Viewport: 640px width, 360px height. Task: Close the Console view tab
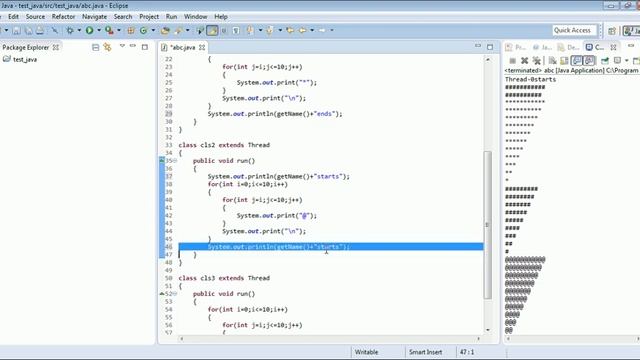point(613,47)
